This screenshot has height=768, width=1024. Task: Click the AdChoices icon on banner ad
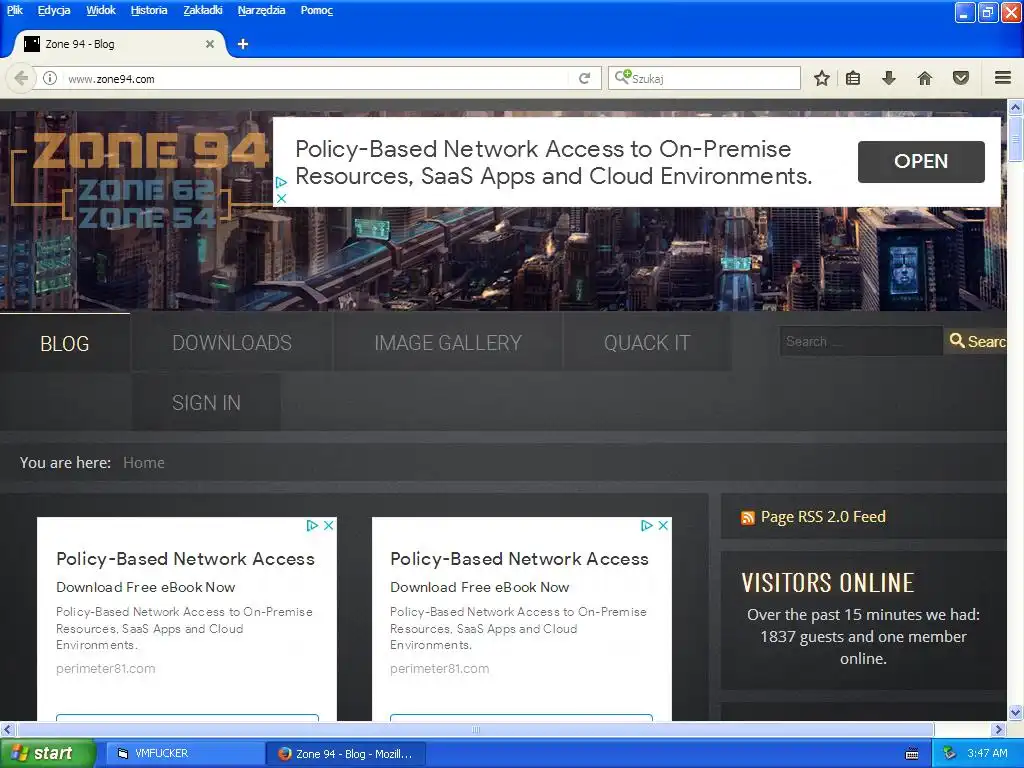(281, 182)
